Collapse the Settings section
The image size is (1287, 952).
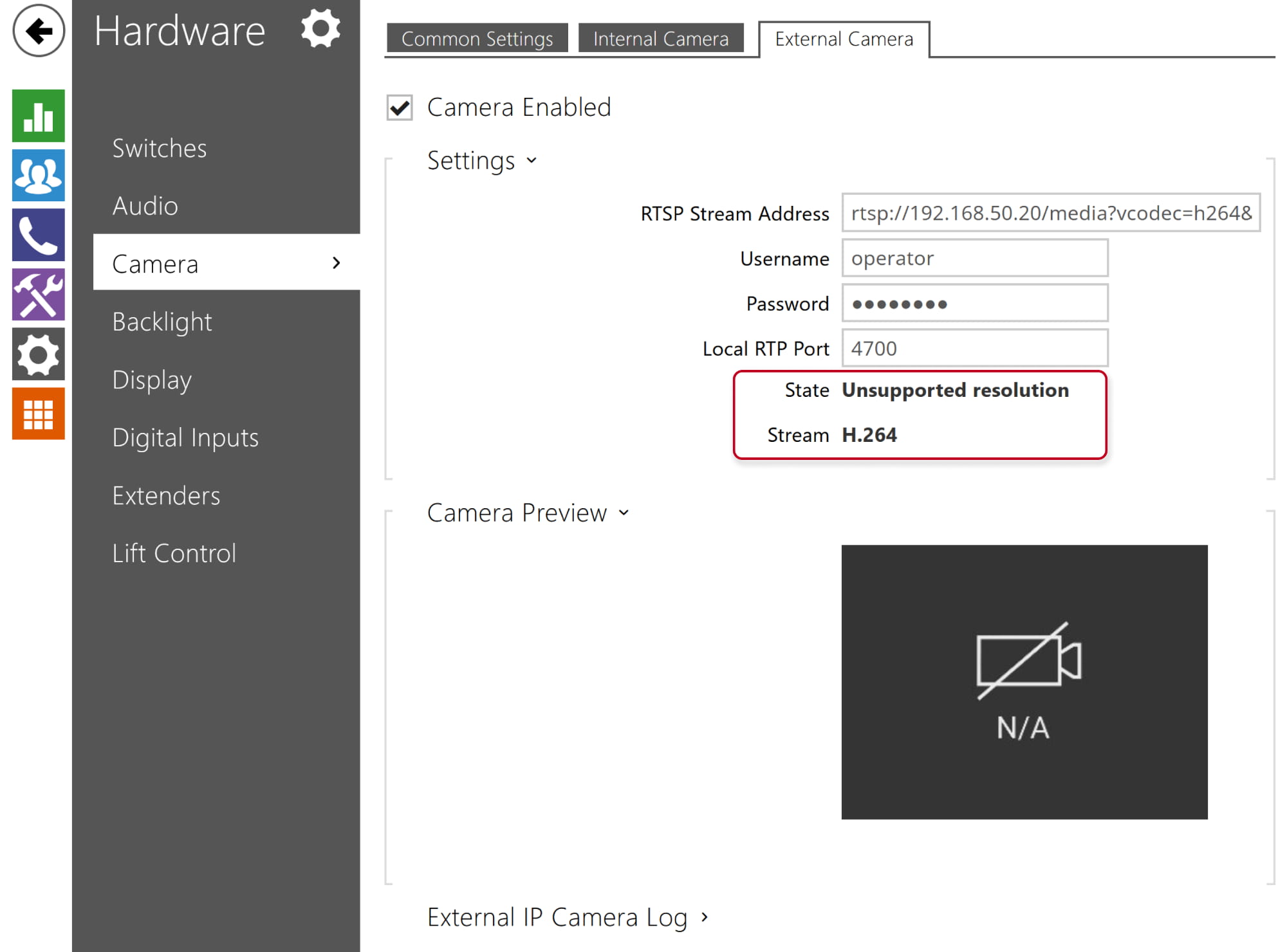tap(481, 160)
